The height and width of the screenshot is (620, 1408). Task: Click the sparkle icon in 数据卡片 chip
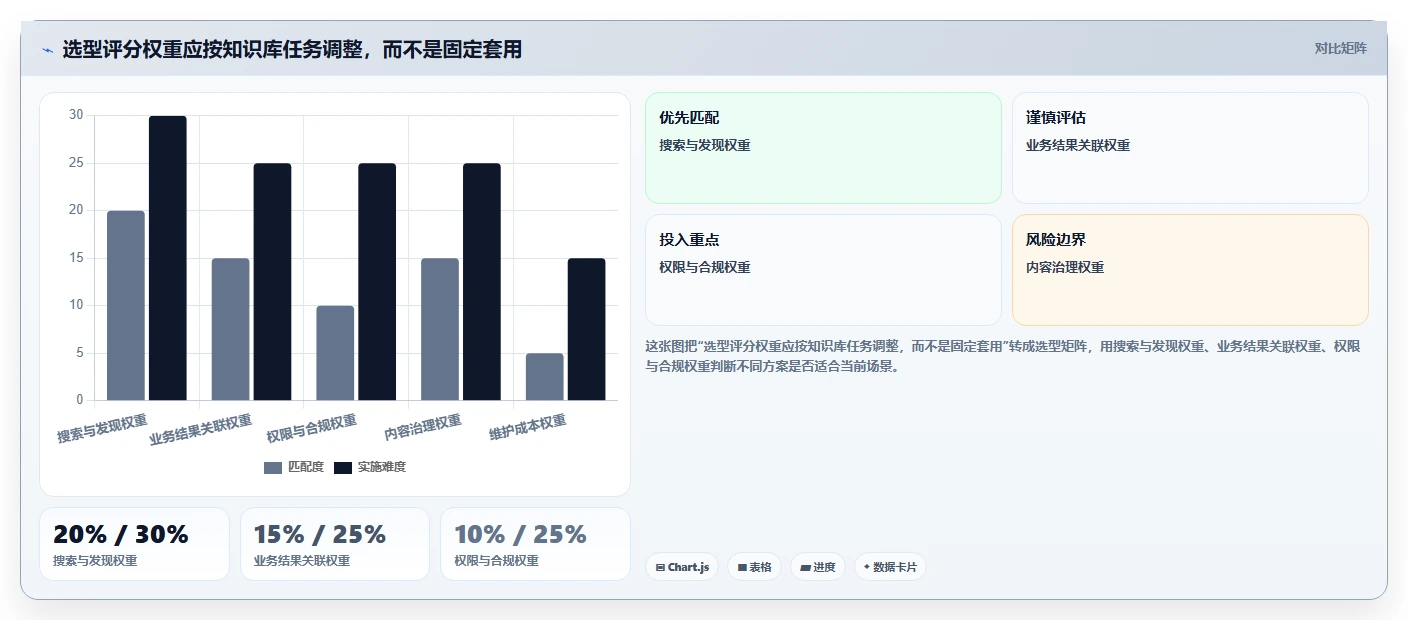(x=867, y=567)
